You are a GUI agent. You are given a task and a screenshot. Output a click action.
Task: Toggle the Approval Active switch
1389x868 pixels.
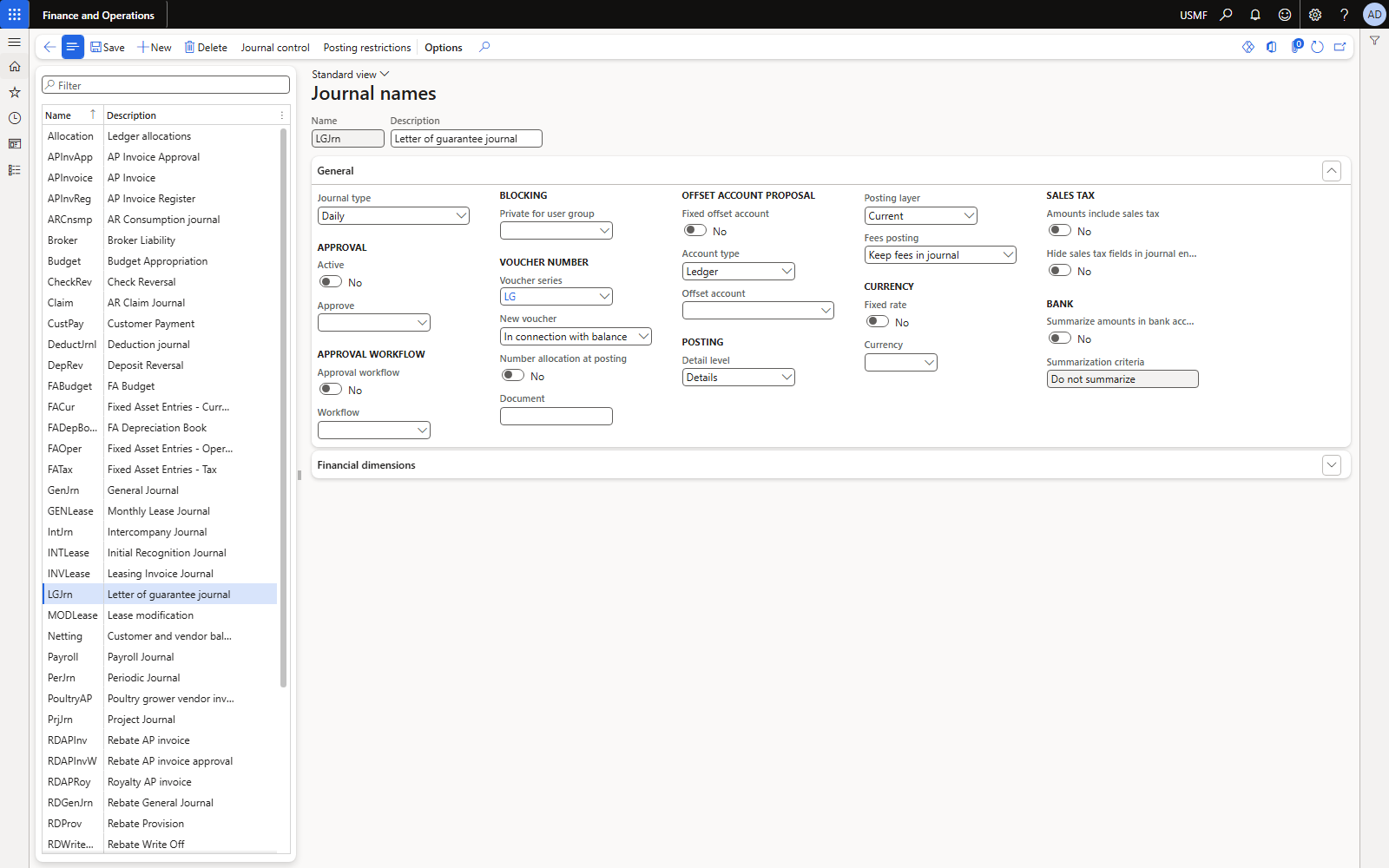(331, 281)
